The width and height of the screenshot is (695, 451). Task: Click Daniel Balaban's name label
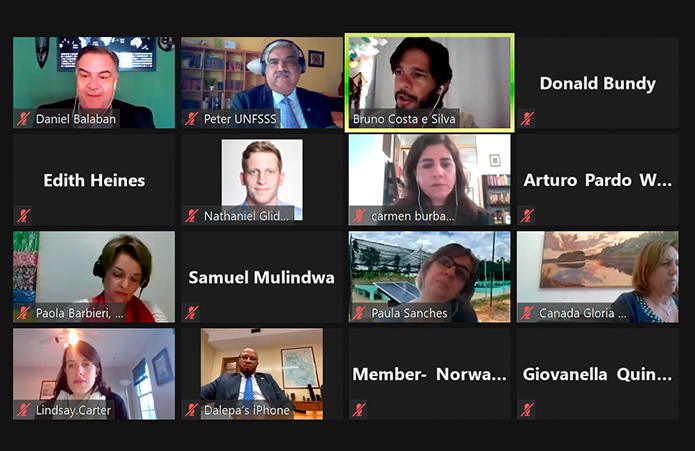[x=76, y=119]
